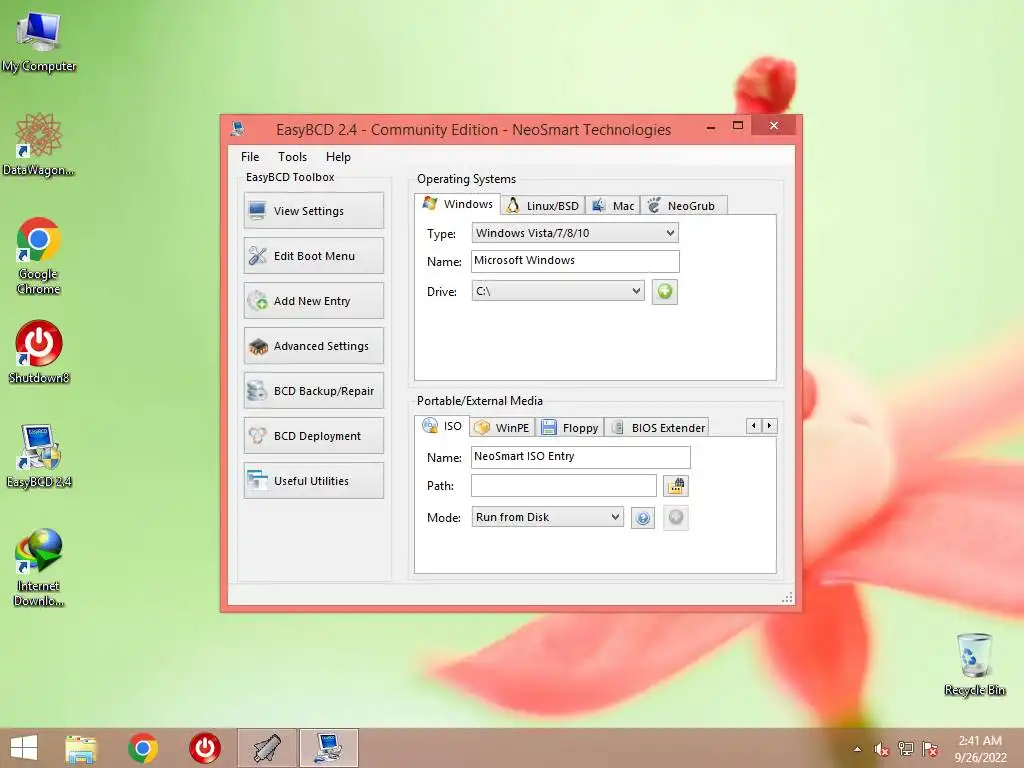Click the muted volume tray icon
The width and height of the screenshot is (1024, 768).
click(x=881, y=749)
